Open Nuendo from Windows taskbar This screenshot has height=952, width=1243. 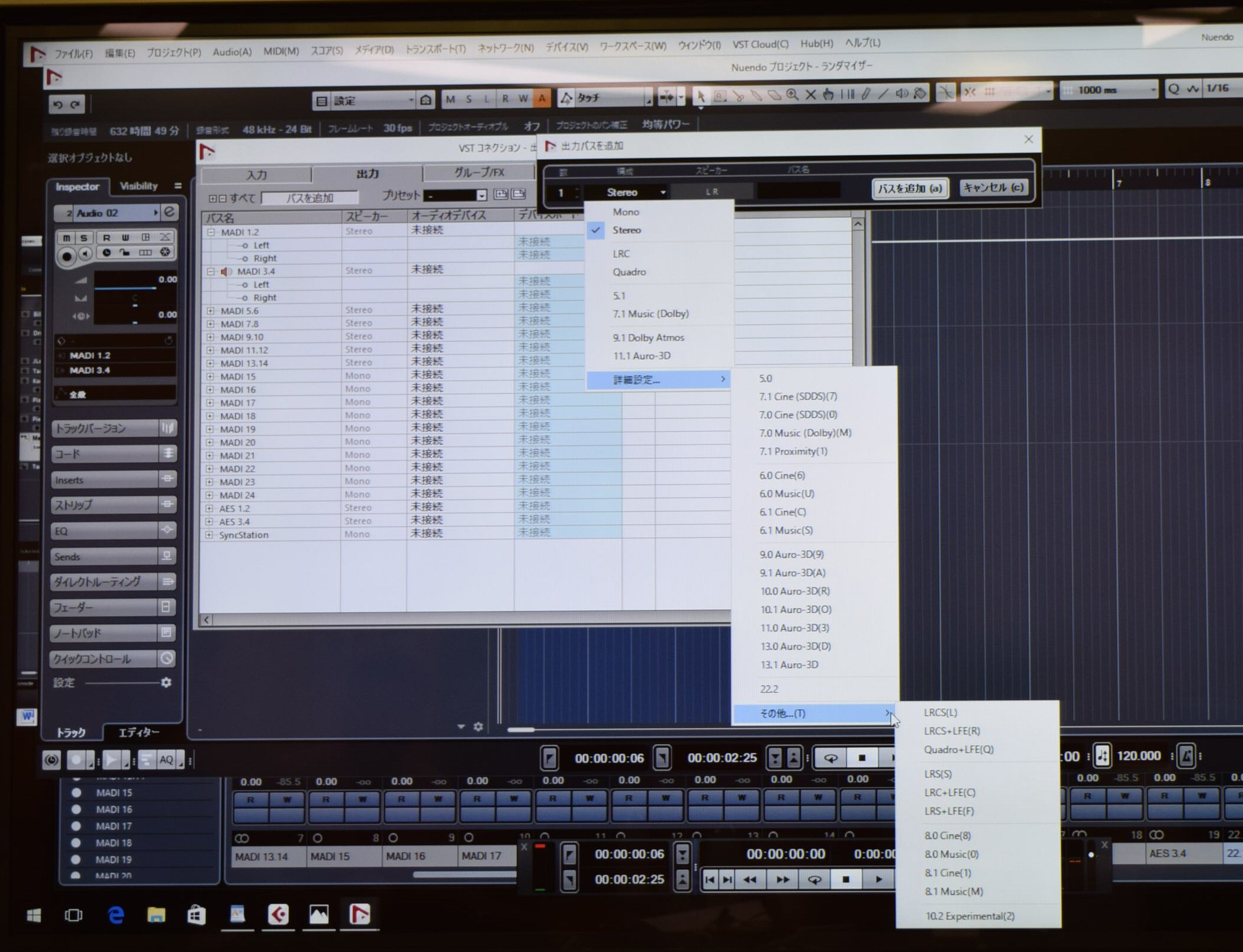tap(359, 914)
